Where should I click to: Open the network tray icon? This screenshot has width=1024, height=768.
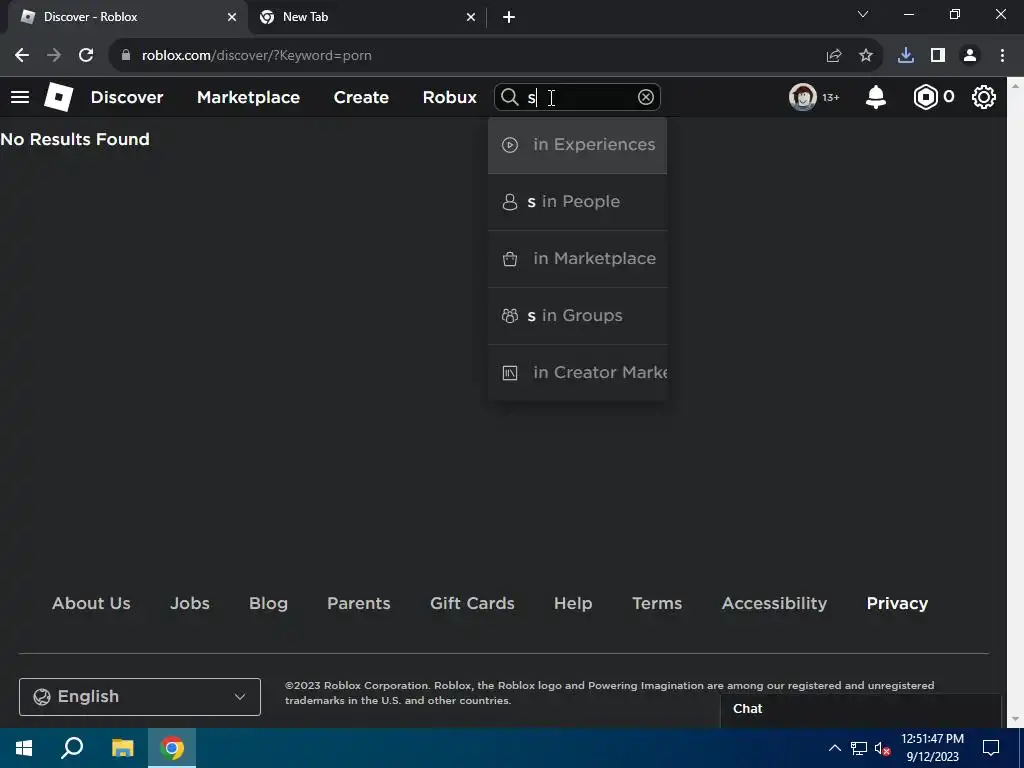pyautogui.click(x=858, y=748)
